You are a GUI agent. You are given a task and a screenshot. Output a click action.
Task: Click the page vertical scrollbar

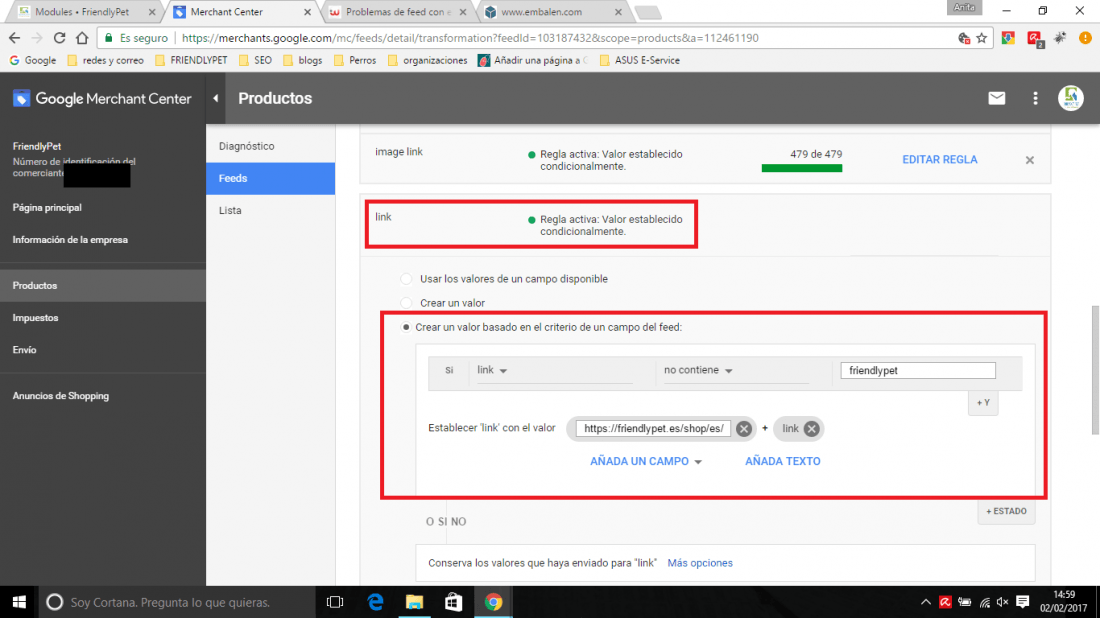coord(1094,370)
